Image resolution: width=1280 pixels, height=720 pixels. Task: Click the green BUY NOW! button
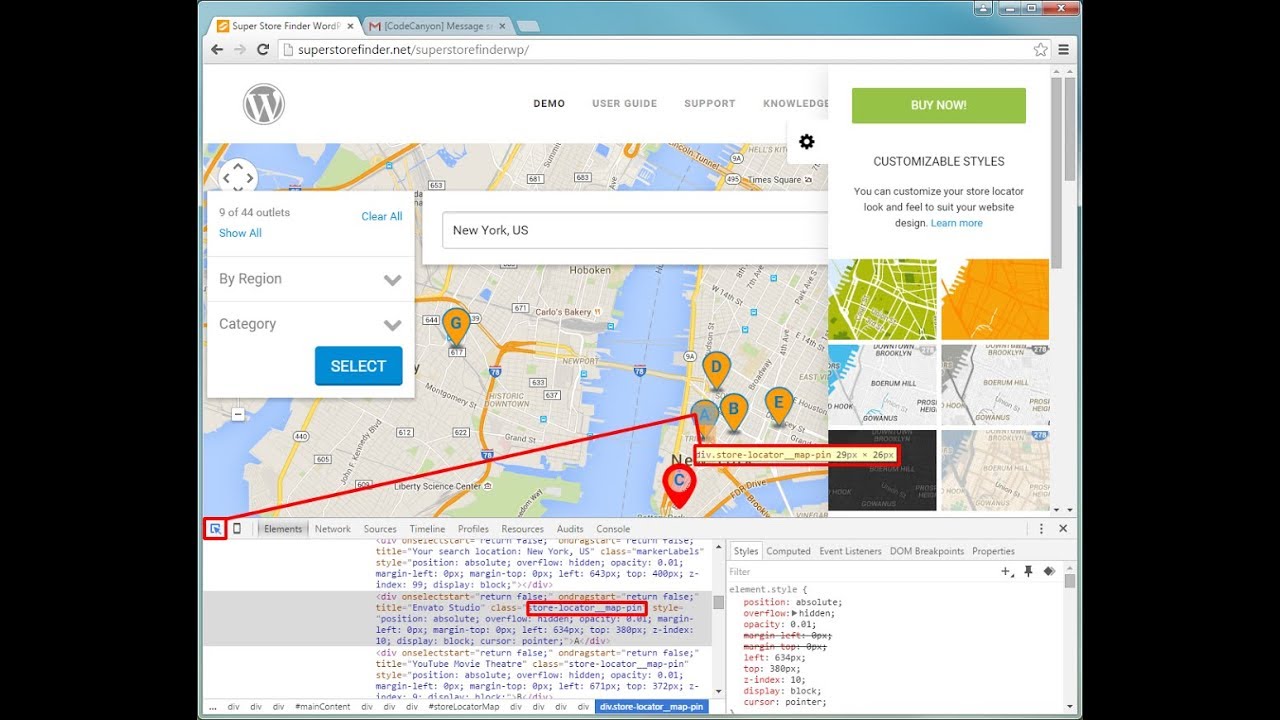pos(939,105)
